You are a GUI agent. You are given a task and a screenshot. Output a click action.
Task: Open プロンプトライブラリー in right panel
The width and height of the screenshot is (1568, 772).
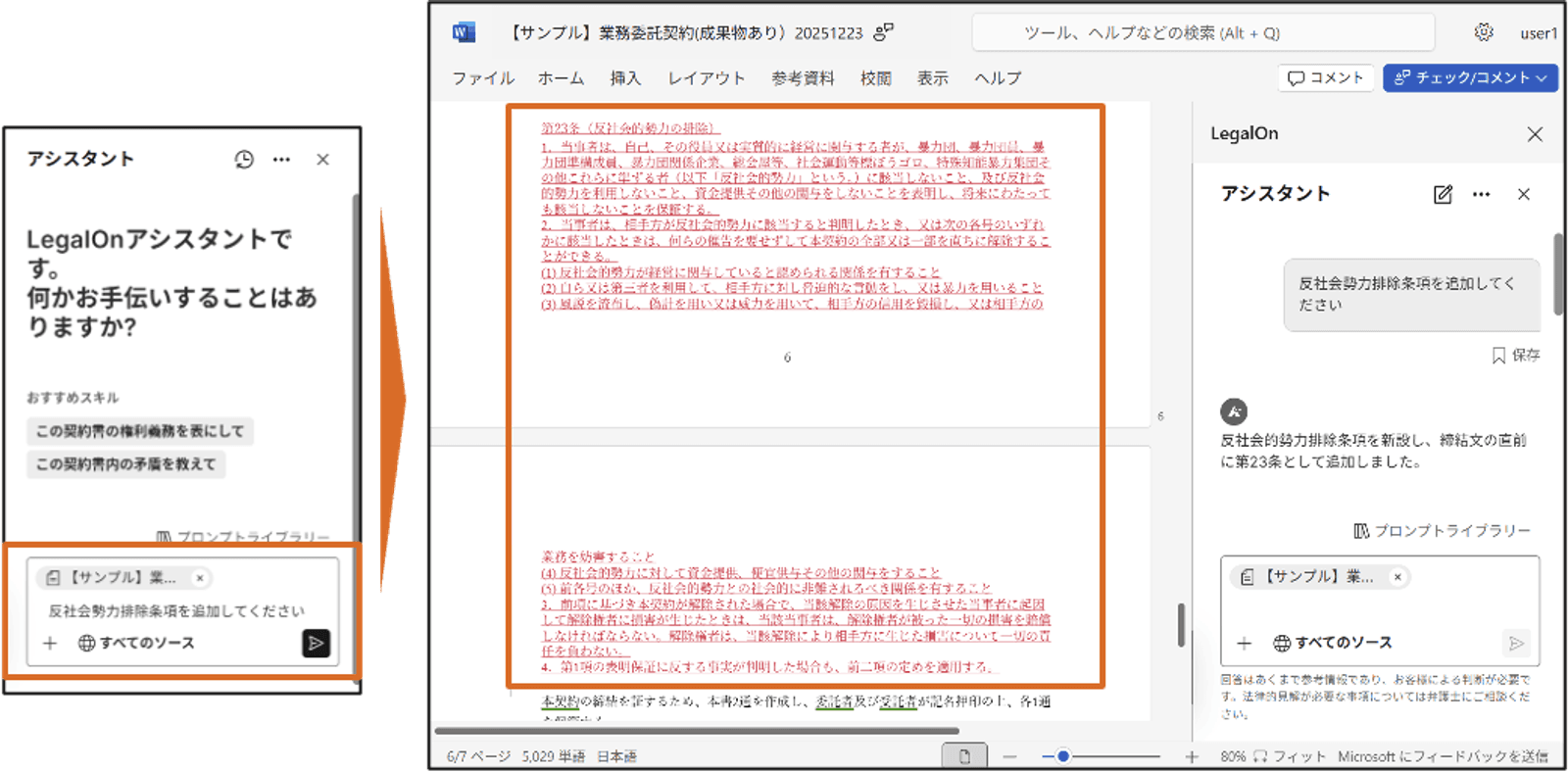[x=1442, y=531]
